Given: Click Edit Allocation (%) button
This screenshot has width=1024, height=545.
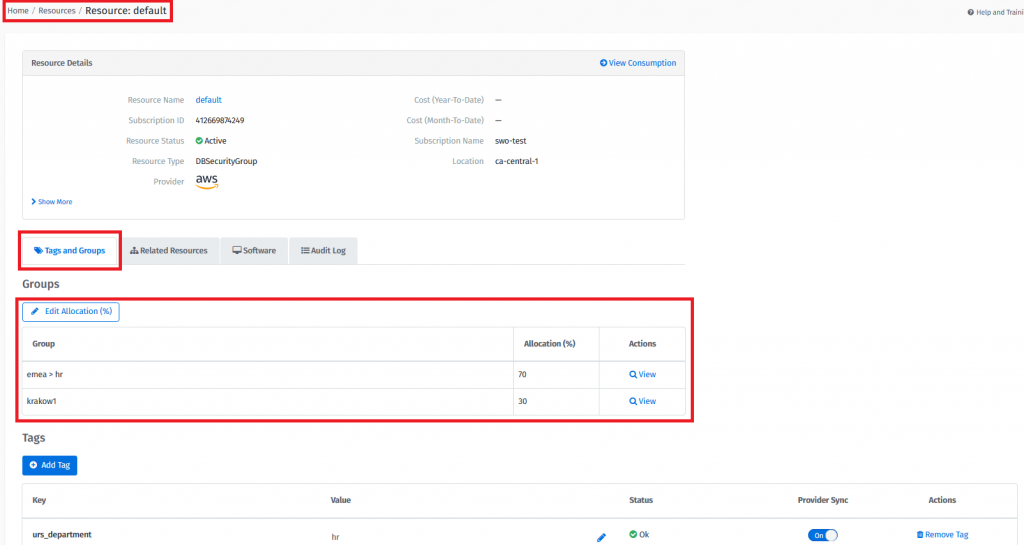Looking at the screenshot, I should click(71, 312).
